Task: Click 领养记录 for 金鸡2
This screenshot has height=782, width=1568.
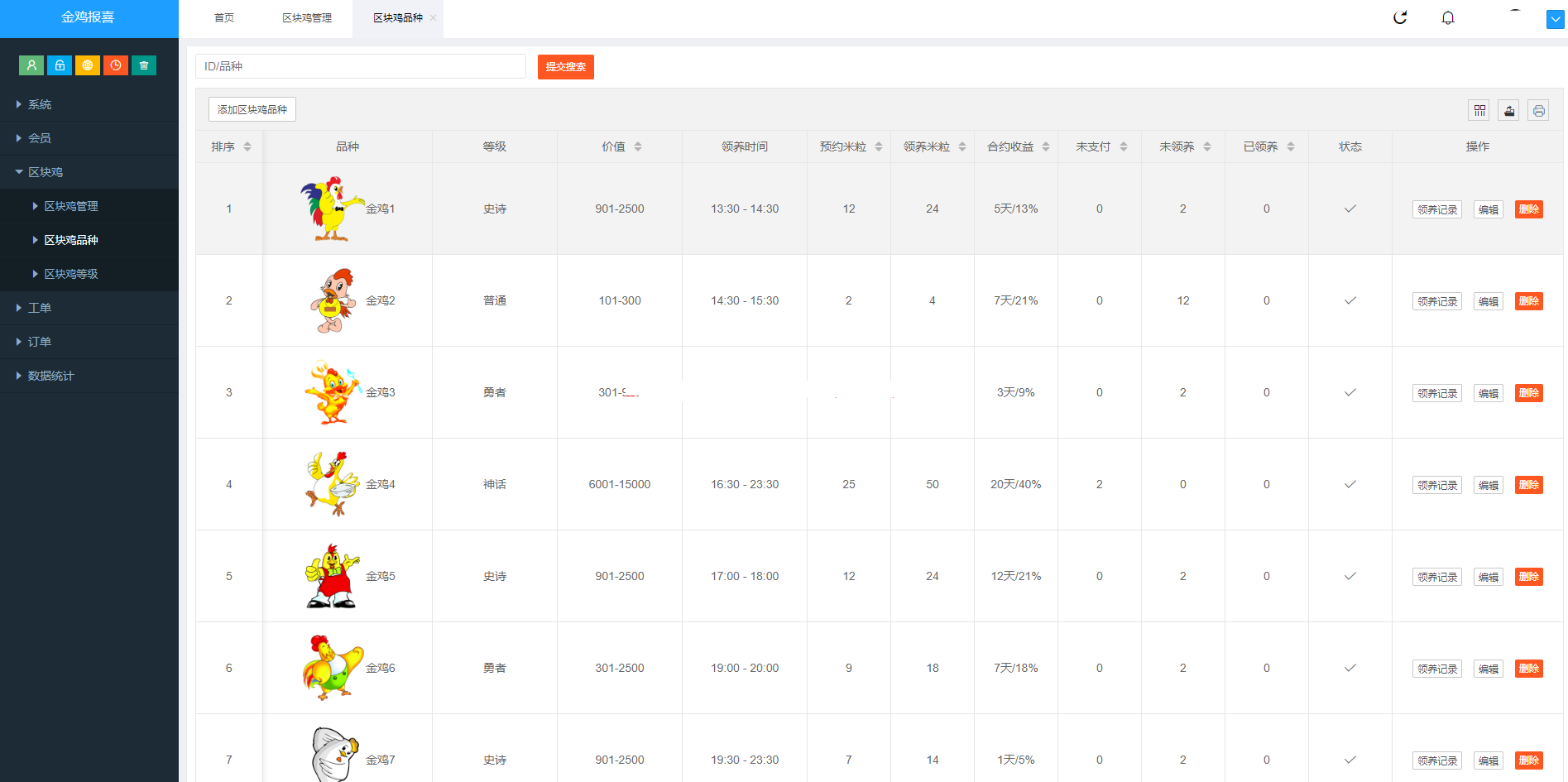Action: pos(1436,300)
